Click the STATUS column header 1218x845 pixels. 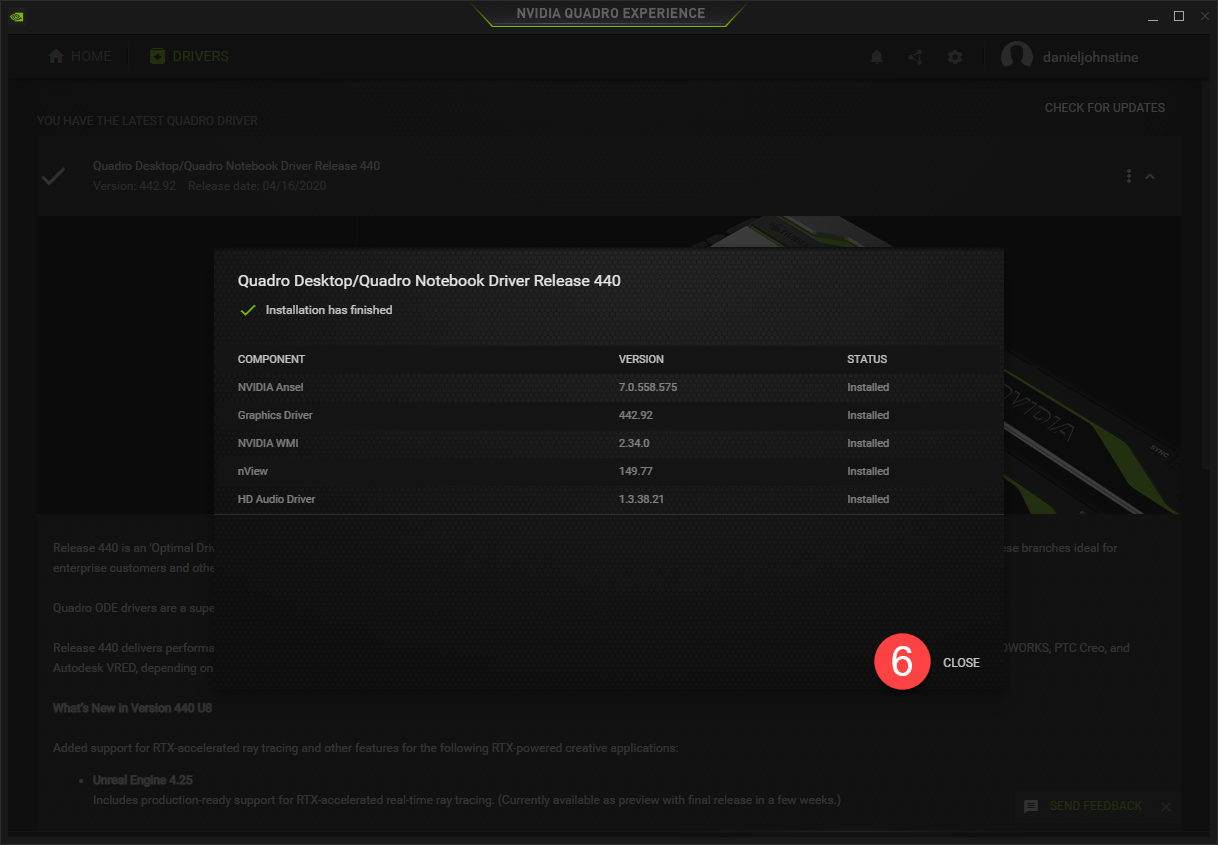pyautogui.click(x=867, y=359)
